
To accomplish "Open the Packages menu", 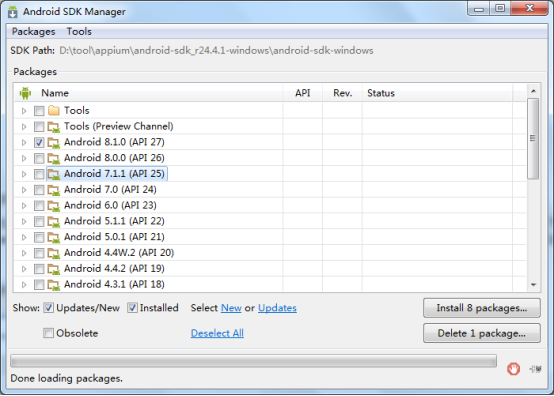I will (x=34, y=32).
